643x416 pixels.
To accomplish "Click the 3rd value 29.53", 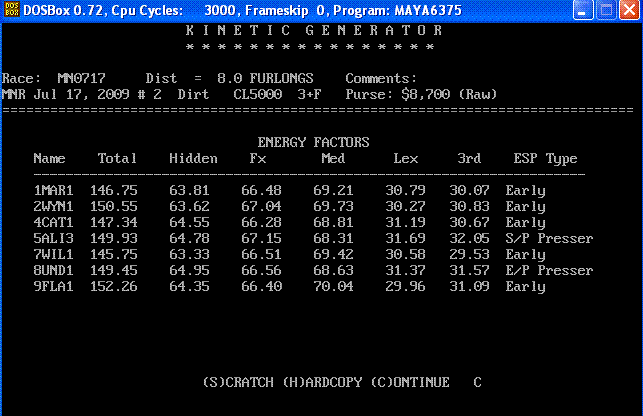I will click(470, 254).
